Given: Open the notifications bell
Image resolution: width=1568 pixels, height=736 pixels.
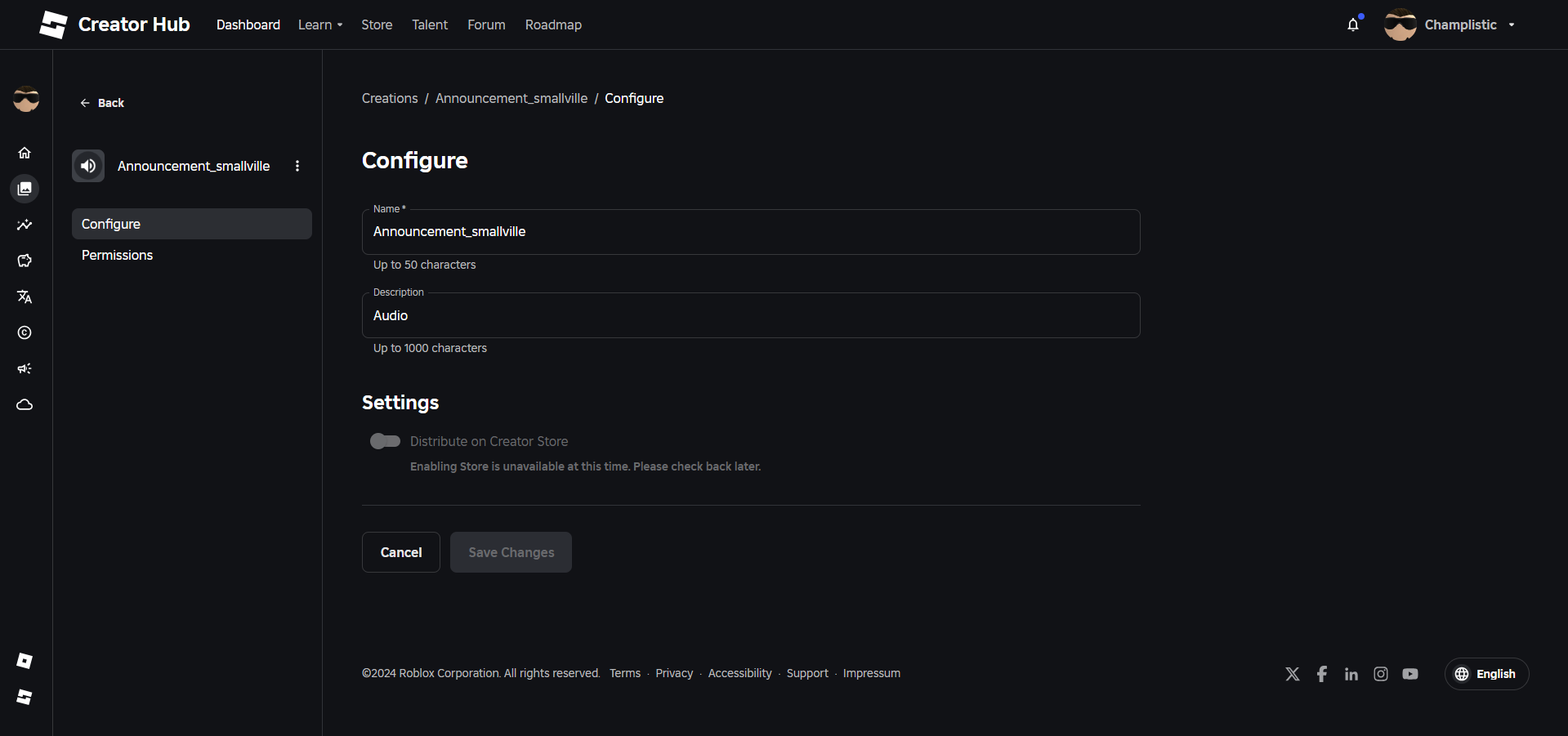Looking at the screenshot, I should pyautogui.click(x=1353, y=25).
